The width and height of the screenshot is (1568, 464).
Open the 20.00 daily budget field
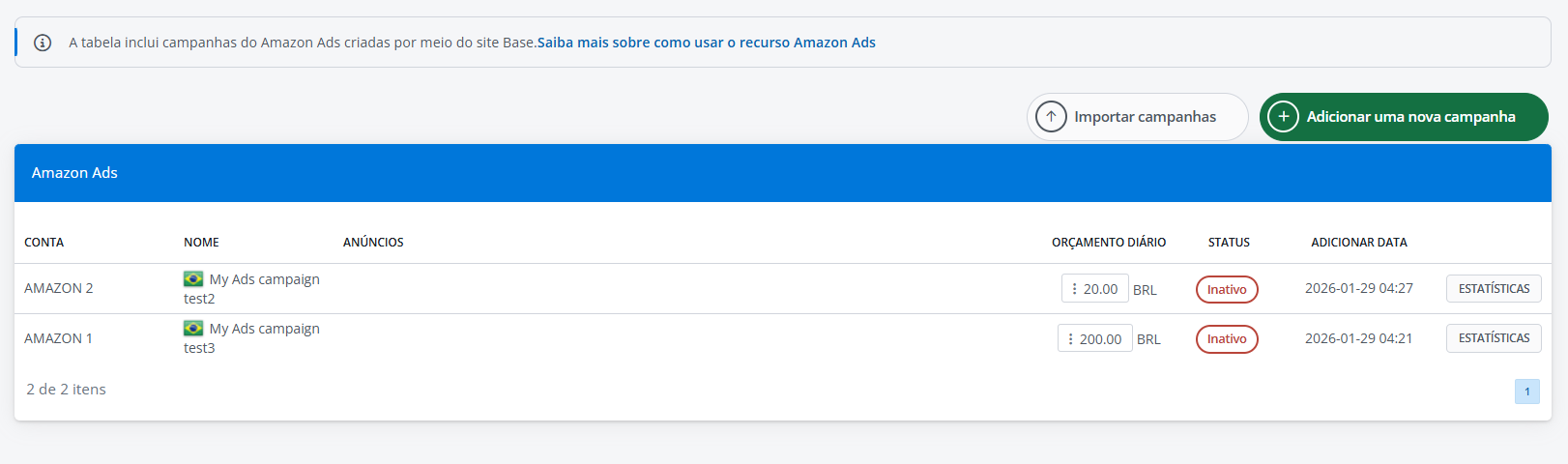pyautogui.click(x=1100, y=289)
